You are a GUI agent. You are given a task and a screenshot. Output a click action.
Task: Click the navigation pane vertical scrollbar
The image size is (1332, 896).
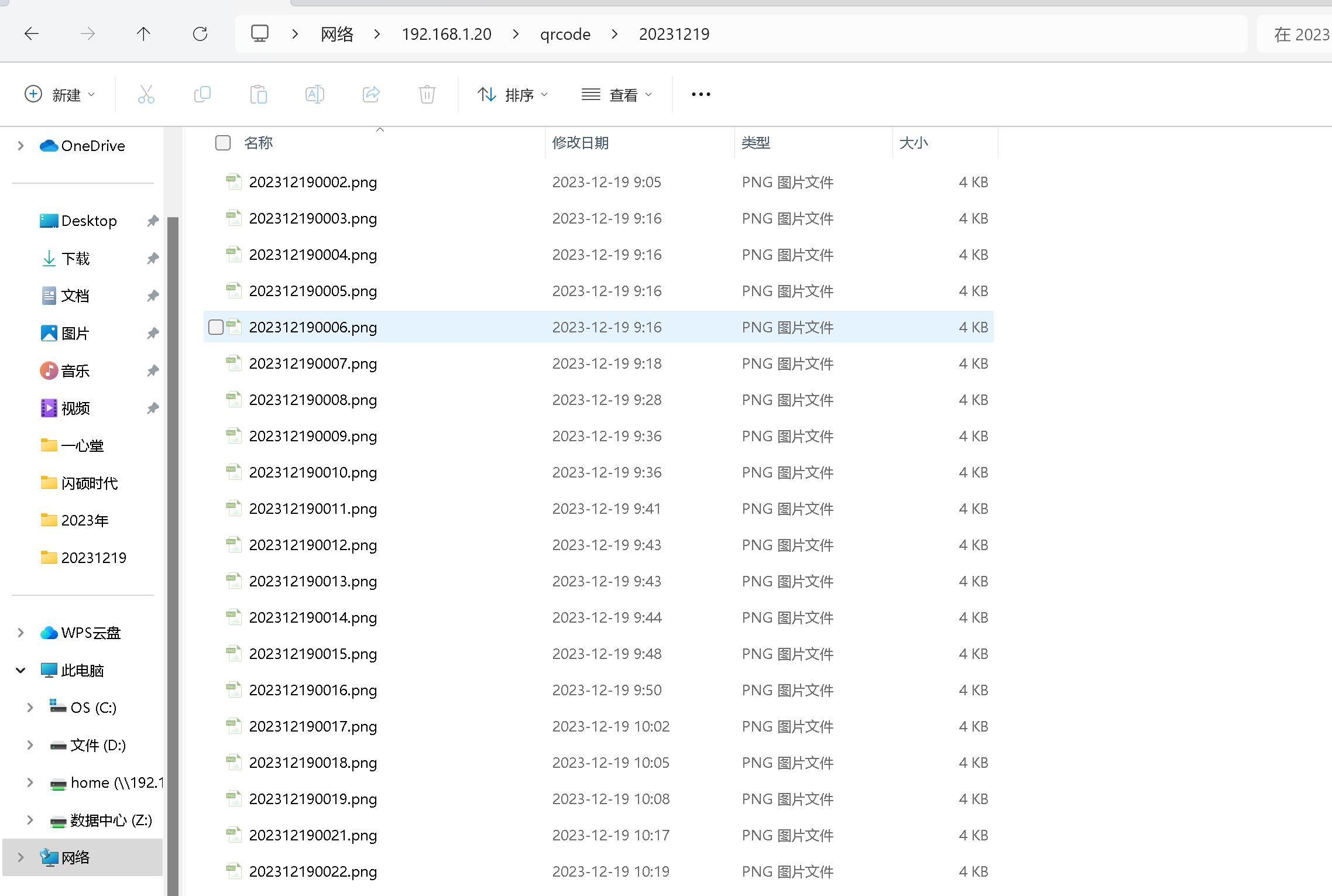click(x=173, y=527)
